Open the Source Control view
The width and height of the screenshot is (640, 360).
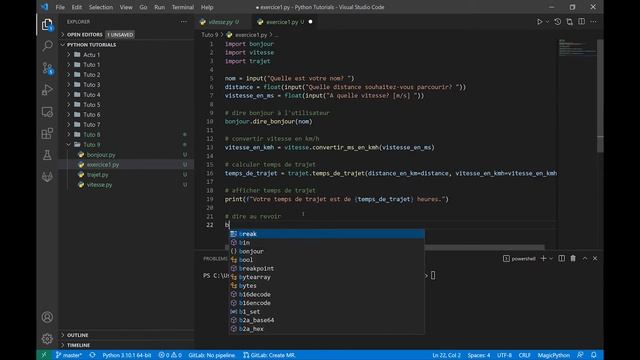[47, 68]
